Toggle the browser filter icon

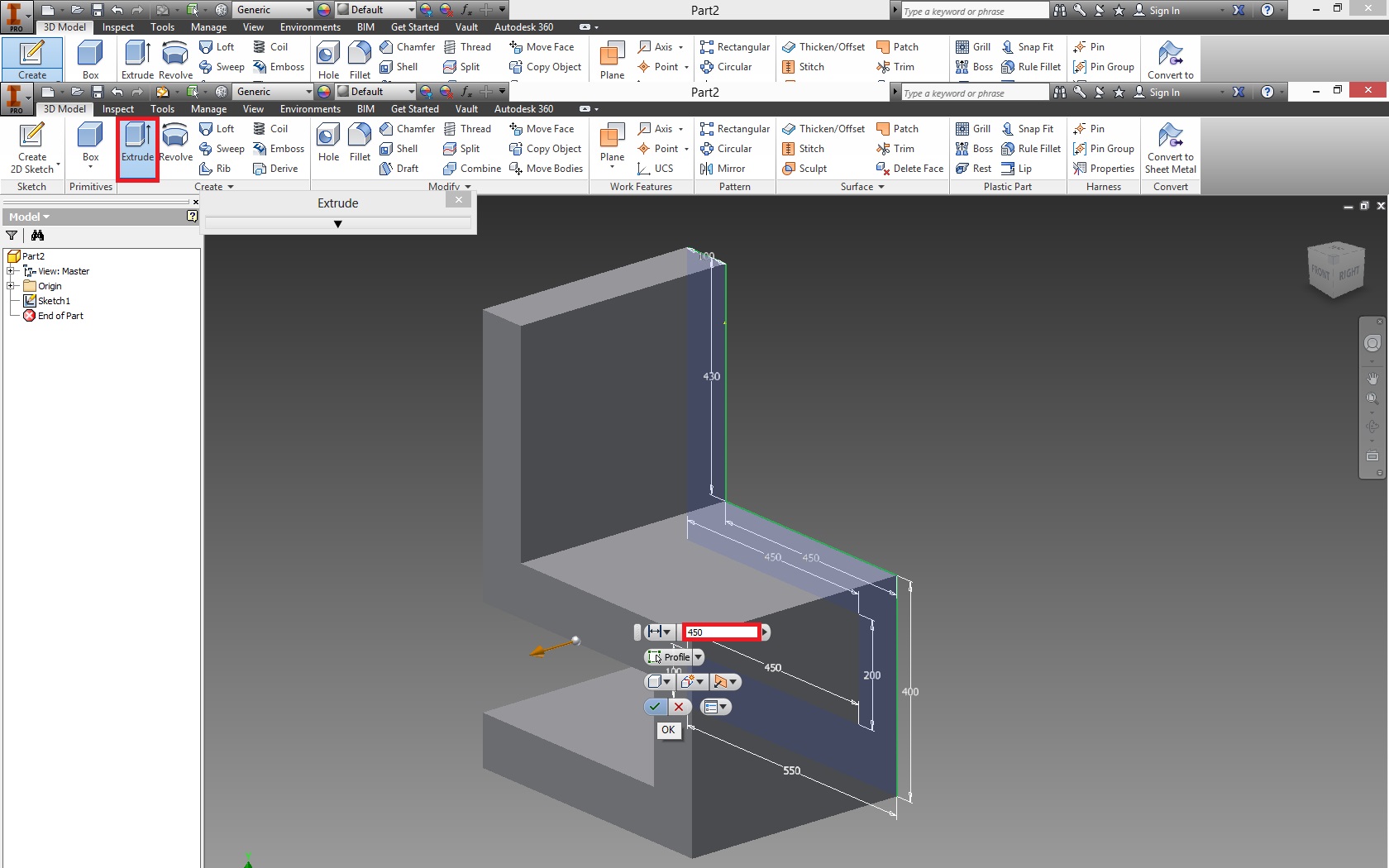pyautogui.click(x=12, y=236)
